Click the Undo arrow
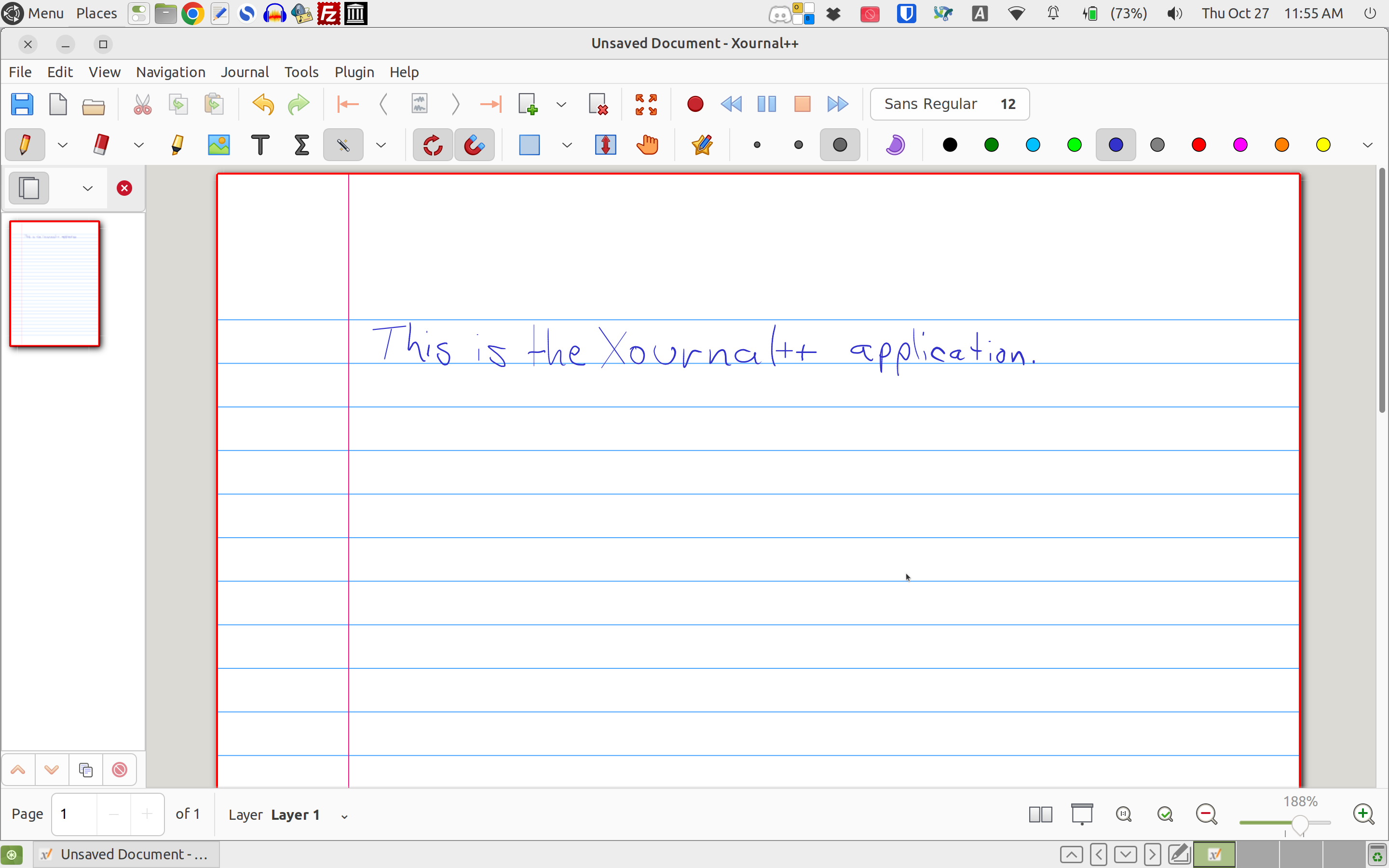 coord(263,105)
